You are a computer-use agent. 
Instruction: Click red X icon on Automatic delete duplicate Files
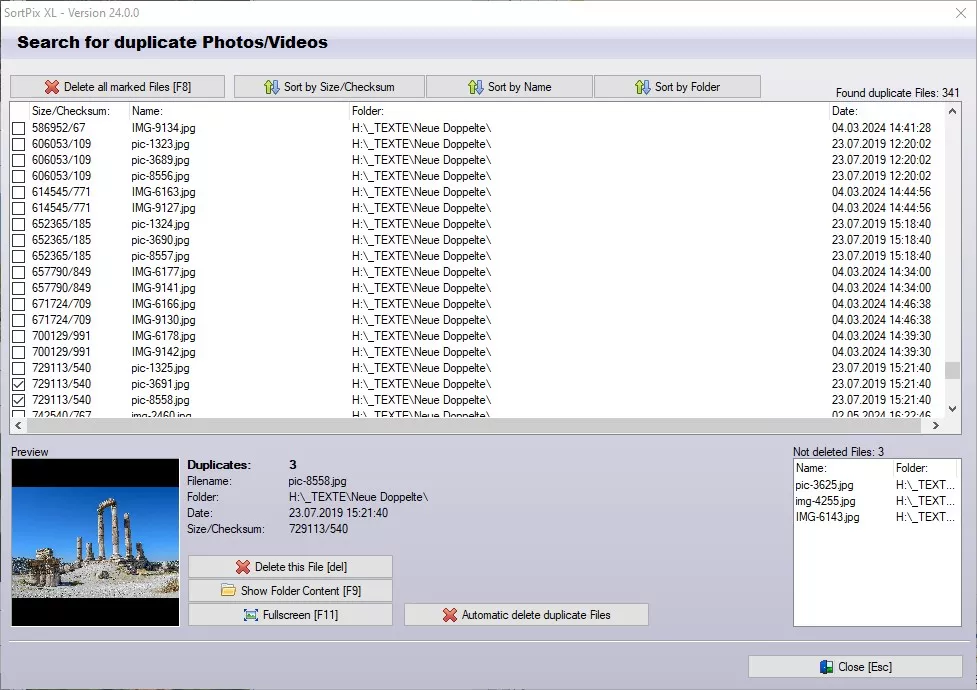coord(449,615)
